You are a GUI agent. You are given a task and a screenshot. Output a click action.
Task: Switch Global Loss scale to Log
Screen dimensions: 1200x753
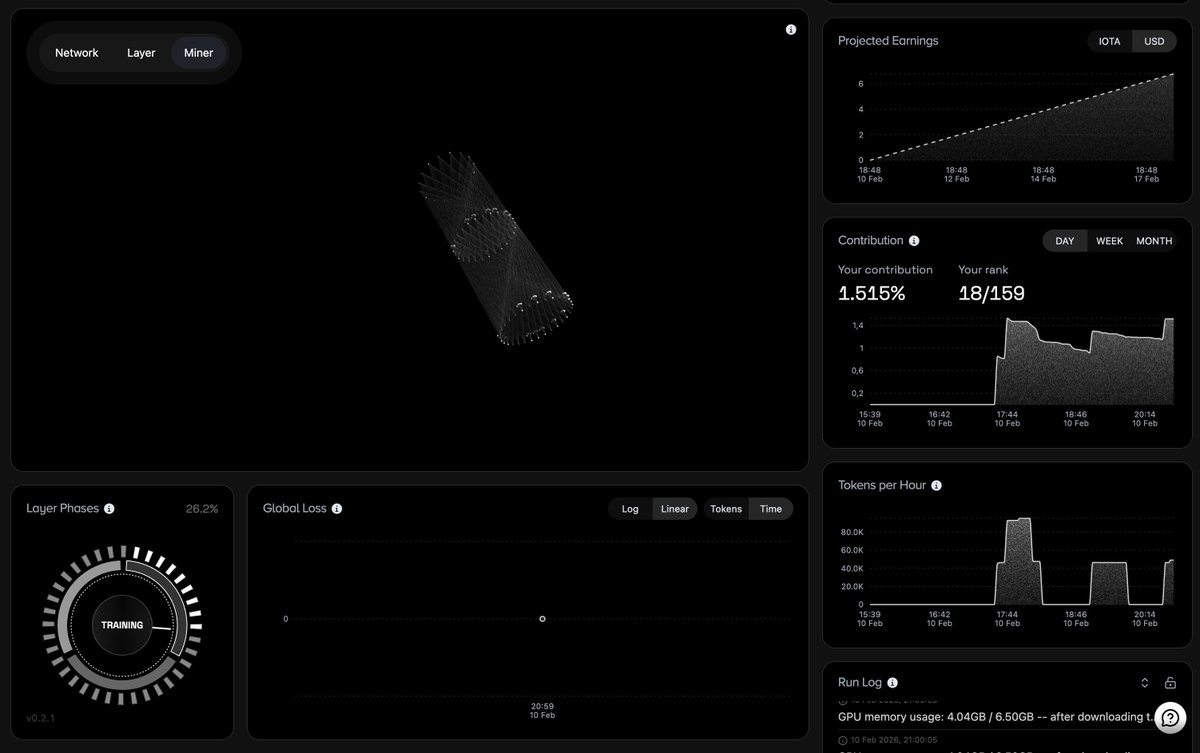point(630,509)
